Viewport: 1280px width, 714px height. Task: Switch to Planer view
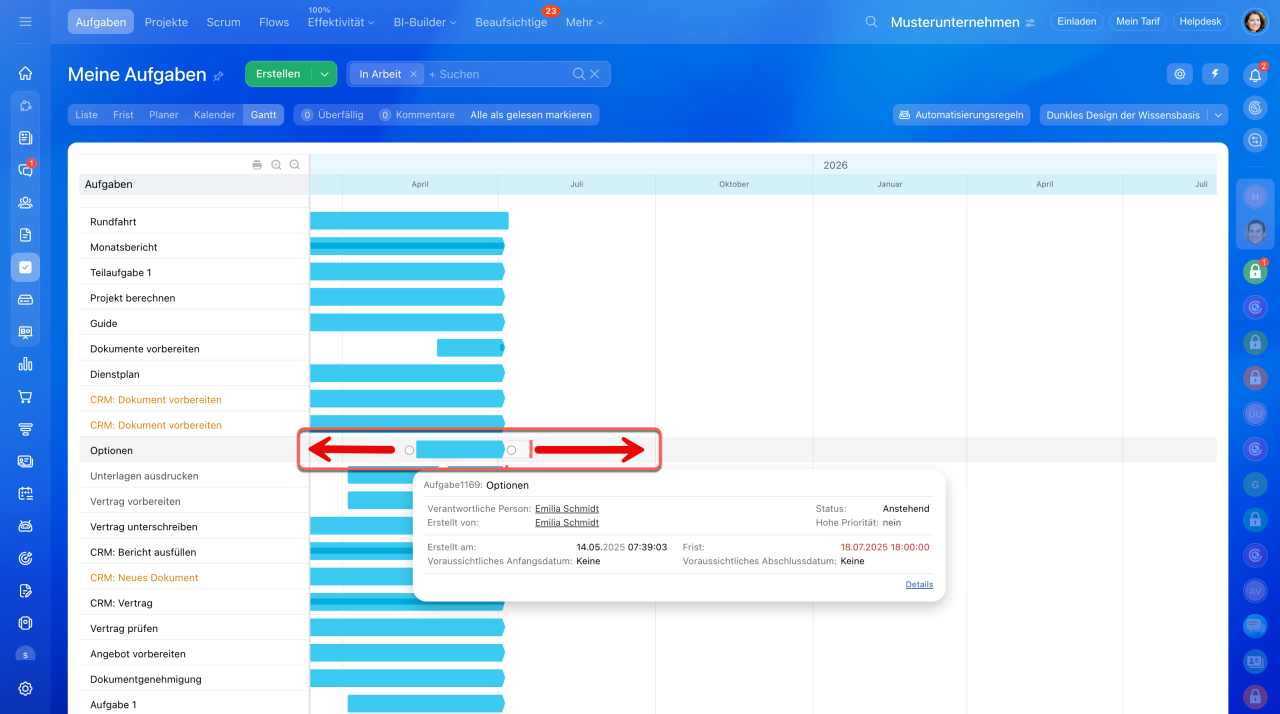pos(164,115)
